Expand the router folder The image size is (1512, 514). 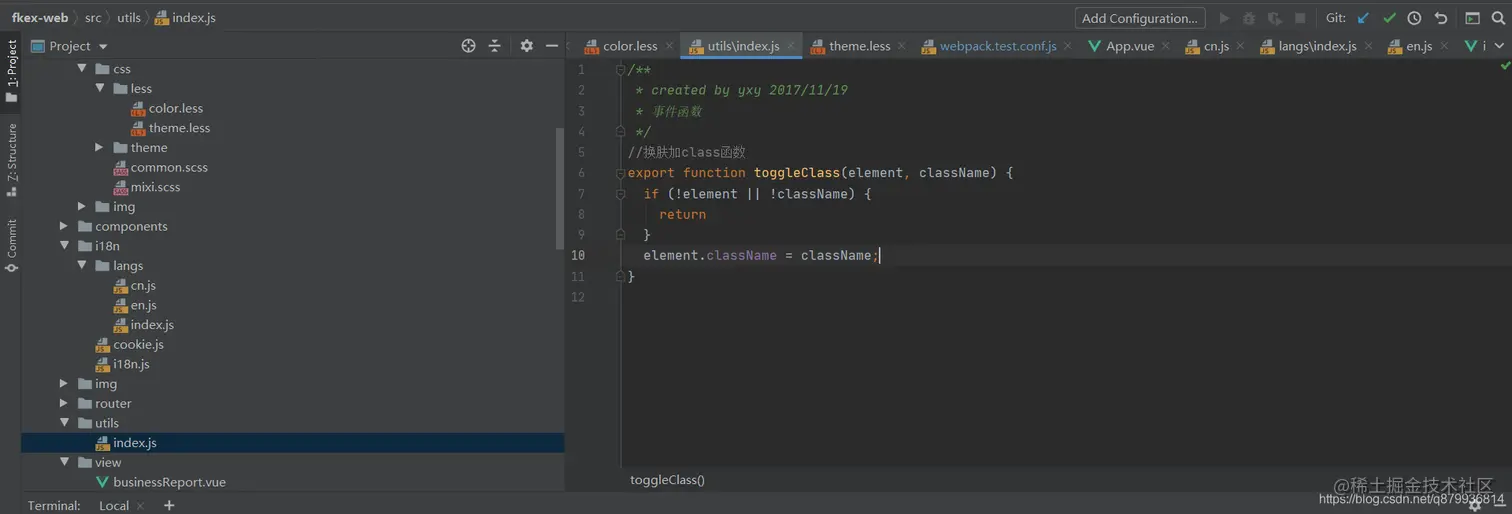(64, 403)
